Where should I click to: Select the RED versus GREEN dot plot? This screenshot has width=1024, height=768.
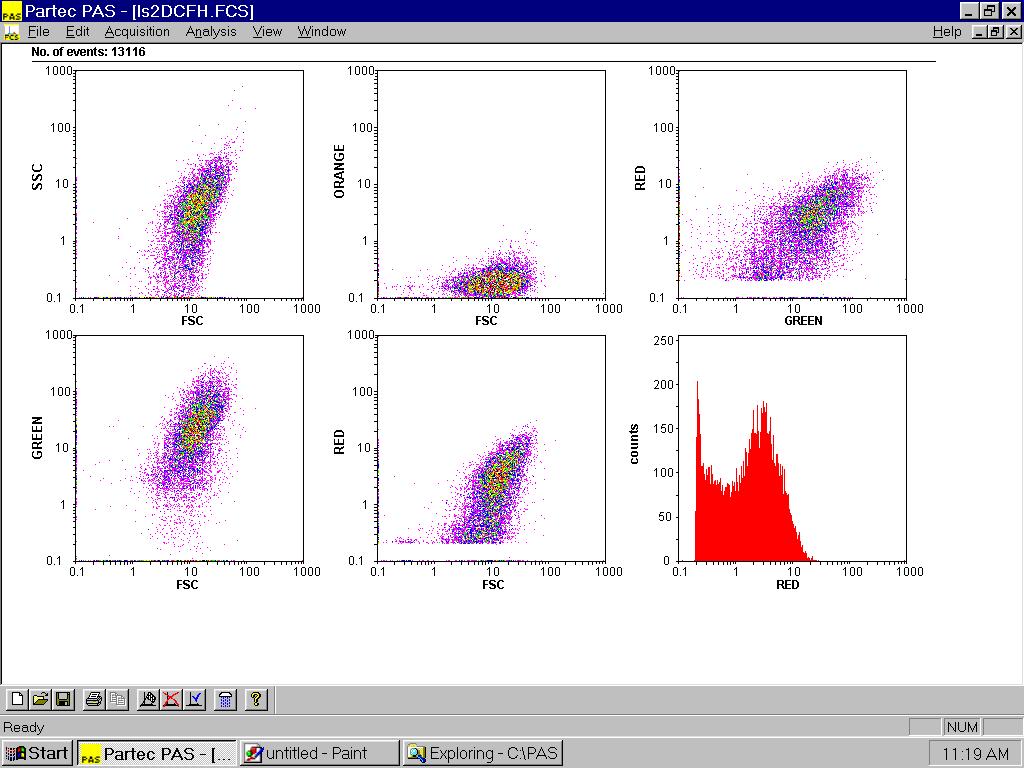tap(793, 184)
